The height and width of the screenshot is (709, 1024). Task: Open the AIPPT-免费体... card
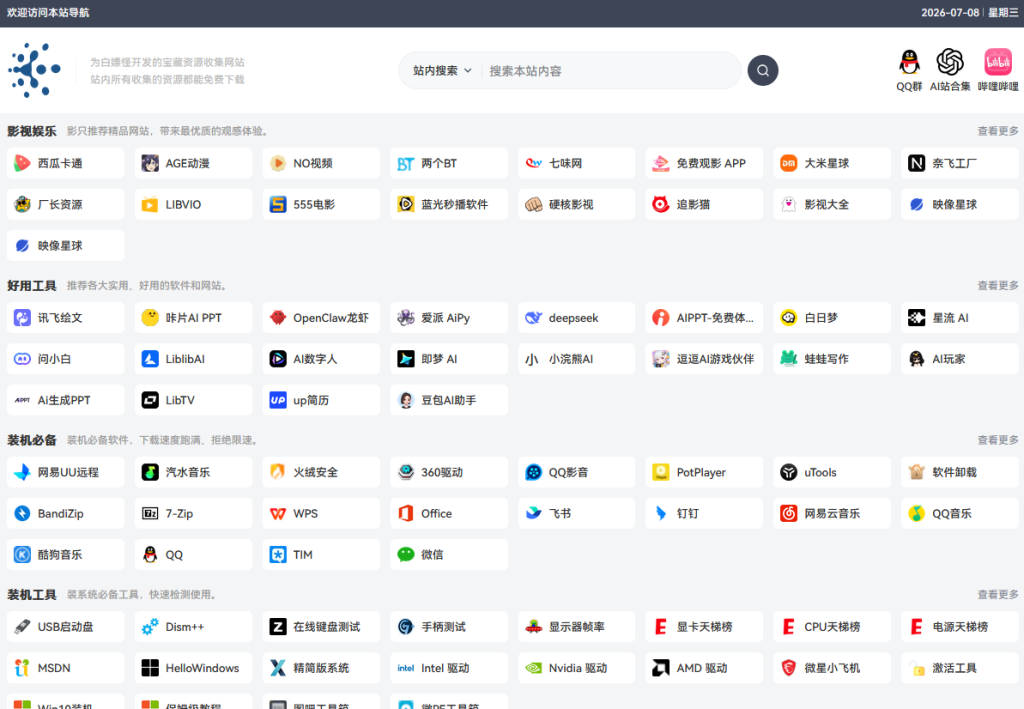coord(704,318)
